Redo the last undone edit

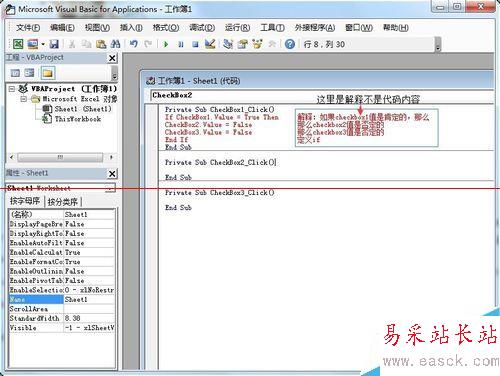[148, 44]
